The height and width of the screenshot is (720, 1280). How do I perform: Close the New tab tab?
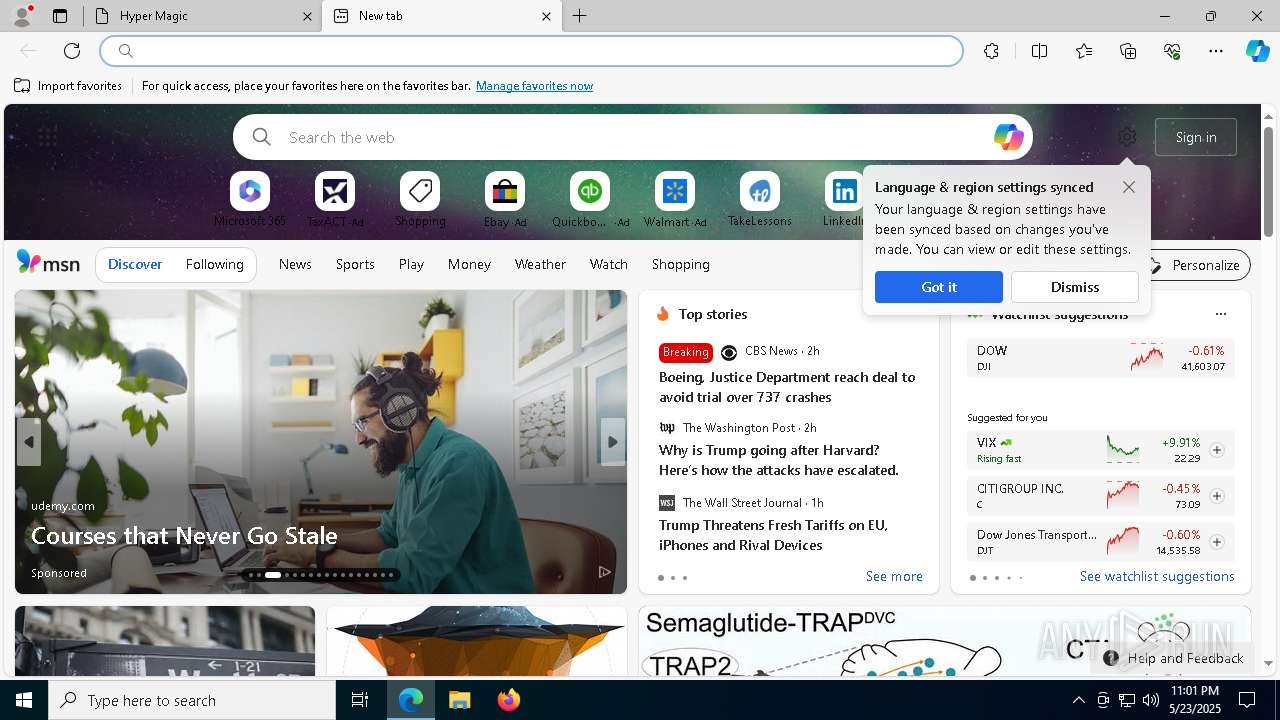click(x=546, y=16)
